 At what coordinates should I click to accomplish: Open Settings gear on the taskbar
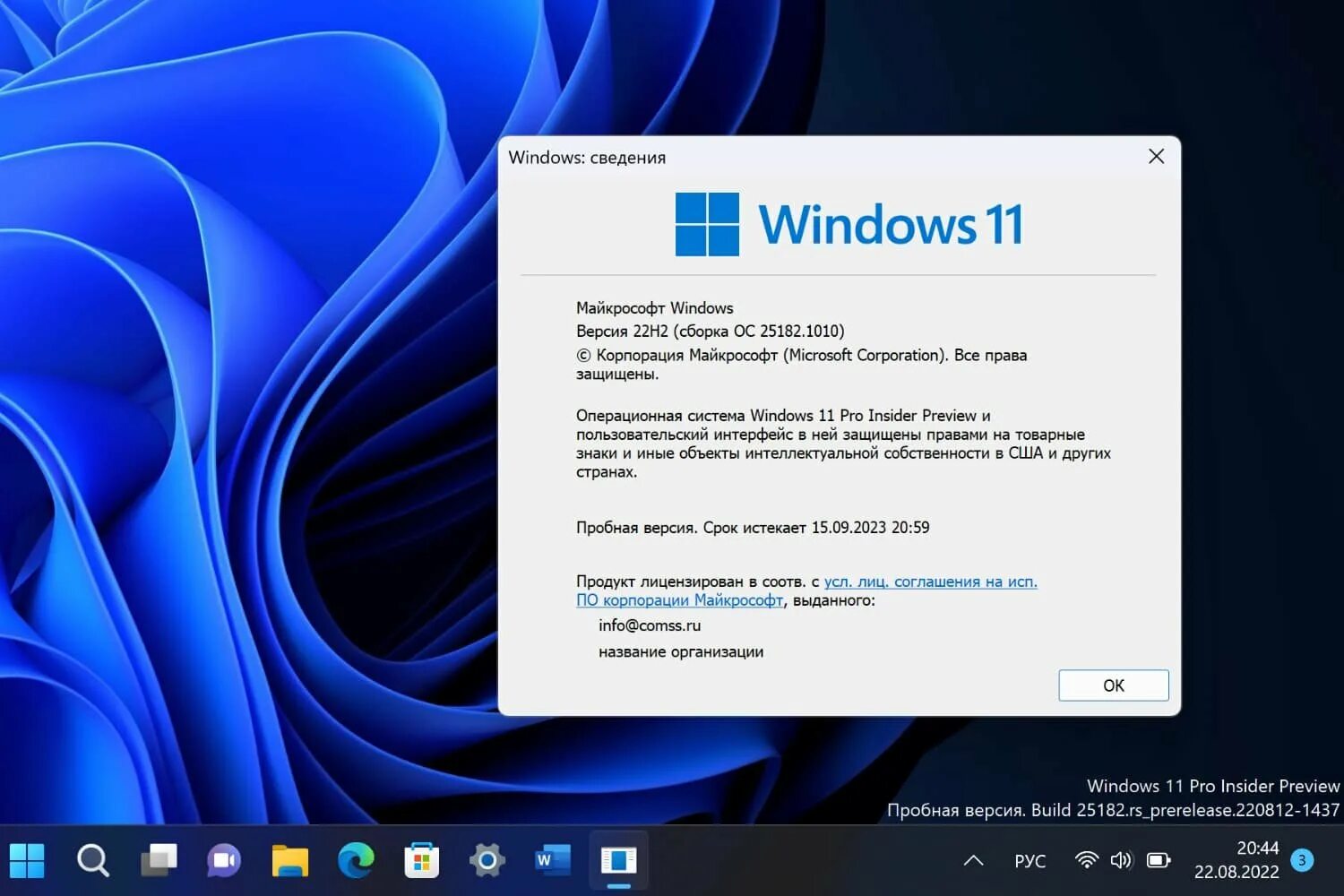[x=487, y=861]
